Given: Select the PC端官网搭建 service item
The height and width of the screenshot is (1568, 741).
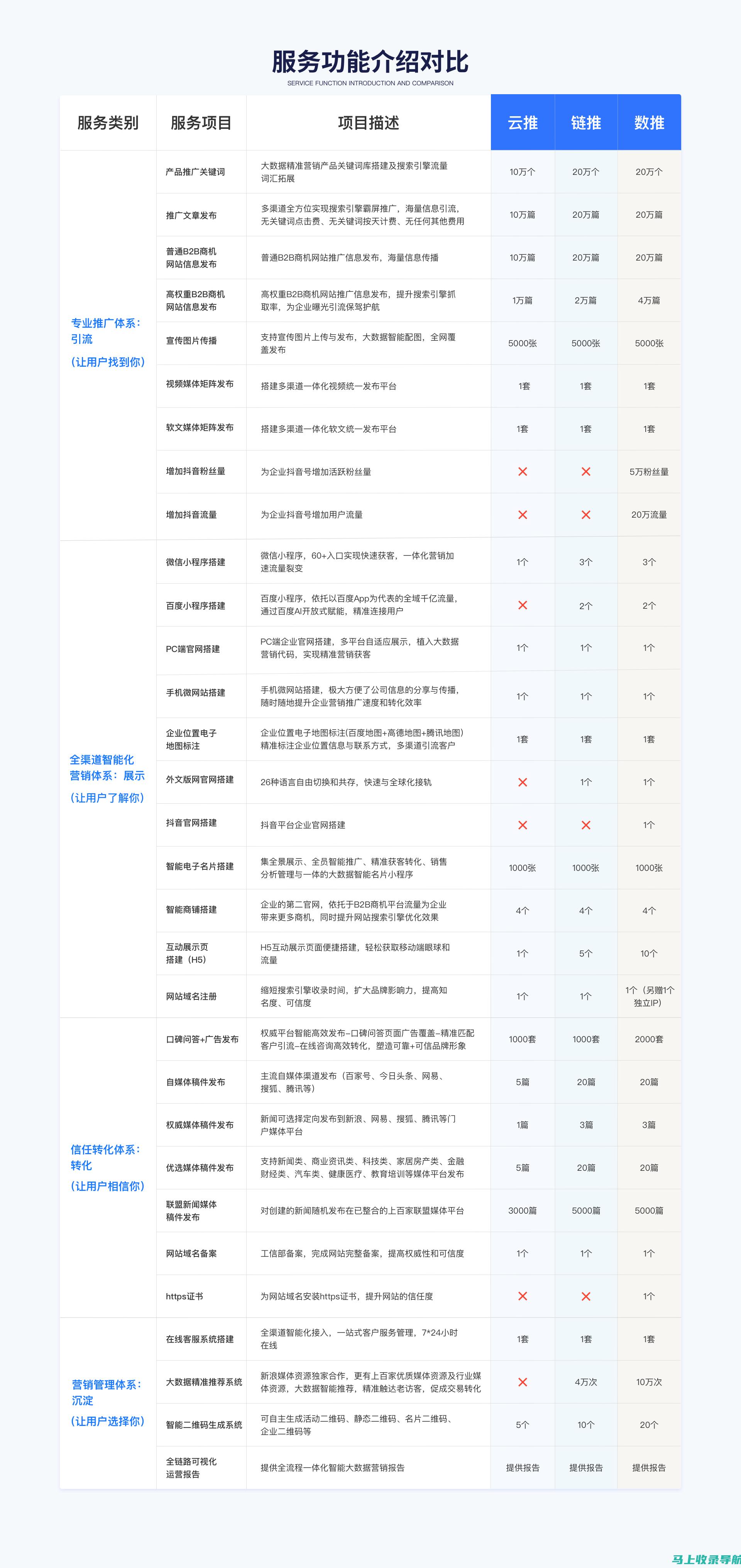Looking at the screenshot, I should (x=193, y=649).
